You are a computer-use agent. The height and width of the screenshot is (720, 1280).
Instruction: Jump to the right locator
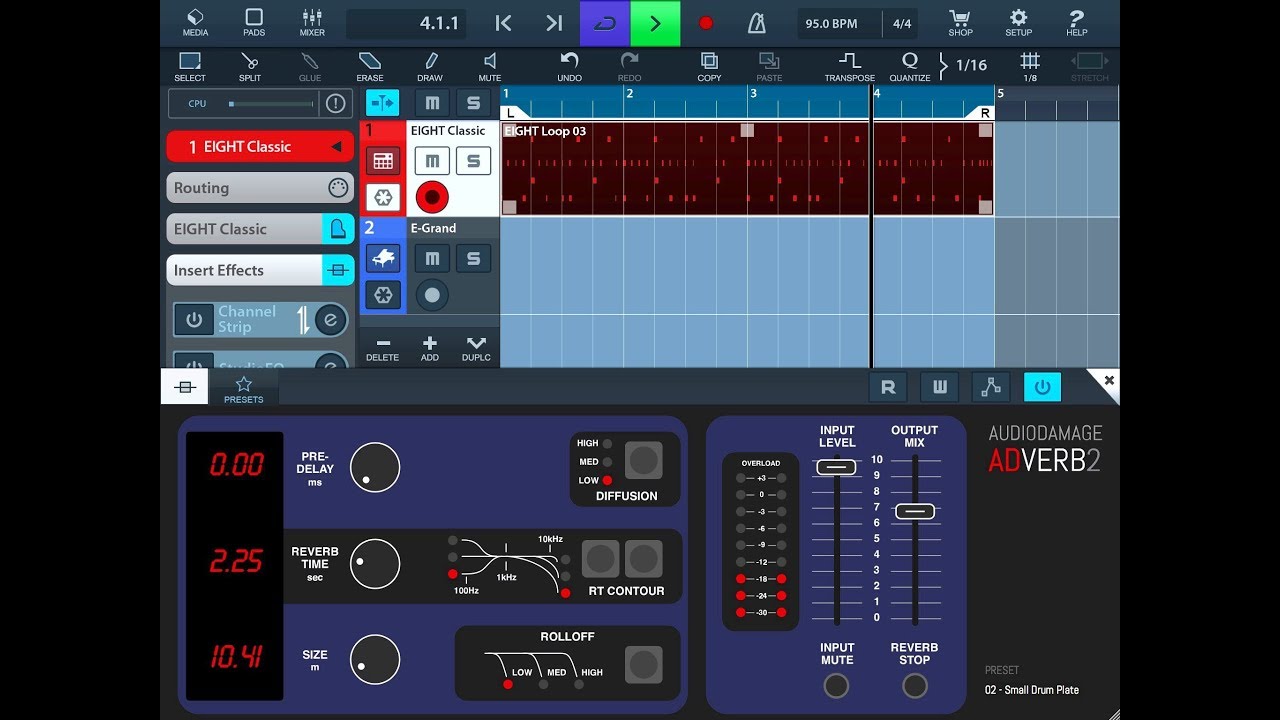tap(554, 23)
